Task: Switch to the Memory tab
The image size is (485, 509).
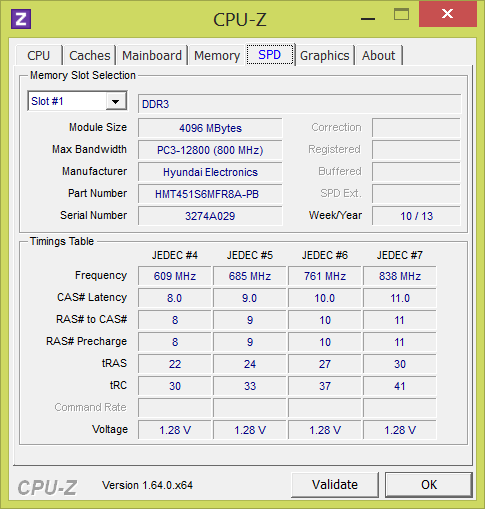Action: 217,55
